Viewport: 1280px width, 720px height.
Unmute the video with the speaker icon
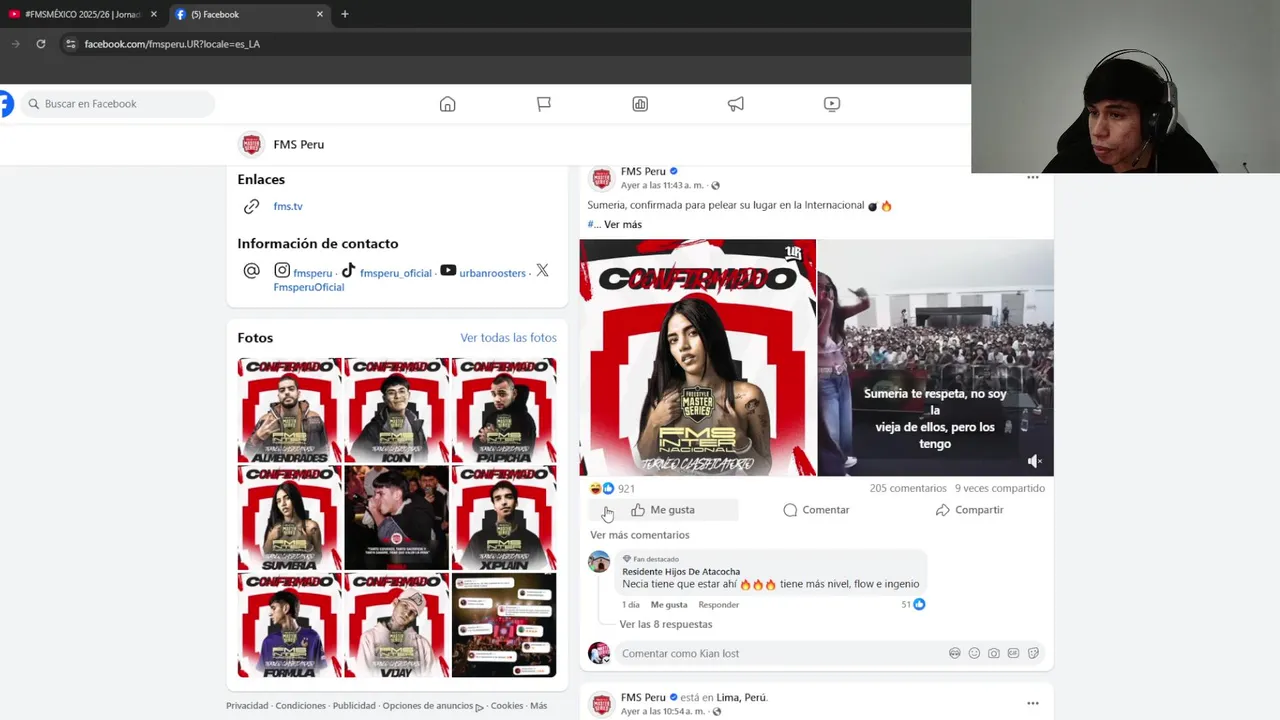coord(1034,461)
